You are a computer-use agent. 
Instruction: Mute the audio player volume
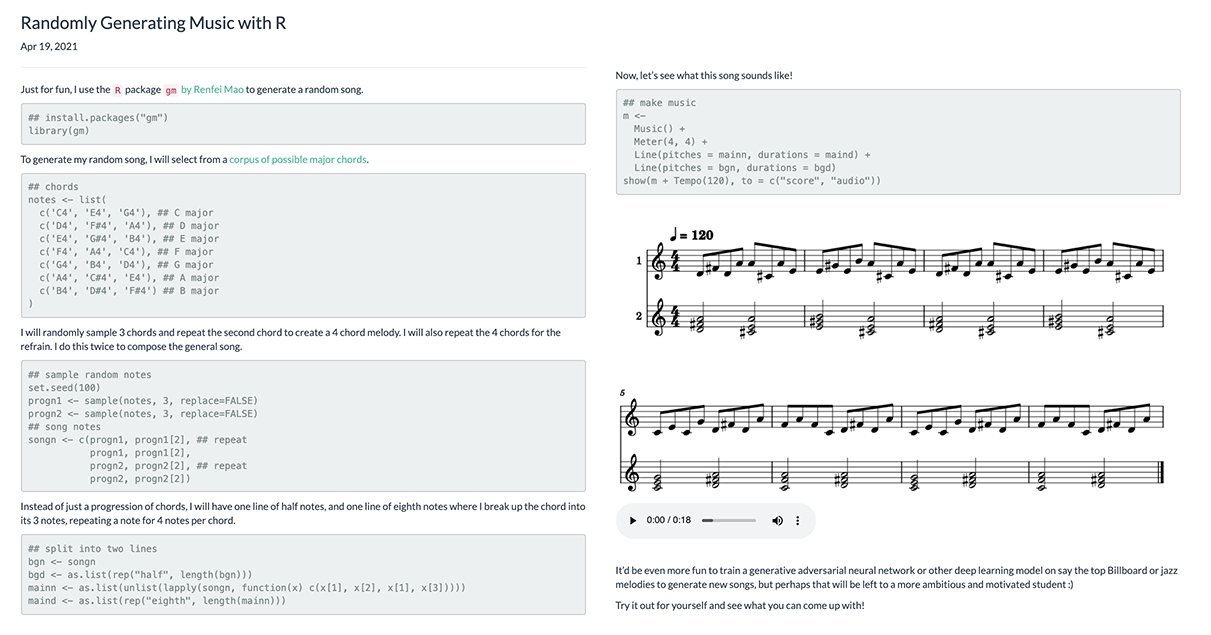778,521
